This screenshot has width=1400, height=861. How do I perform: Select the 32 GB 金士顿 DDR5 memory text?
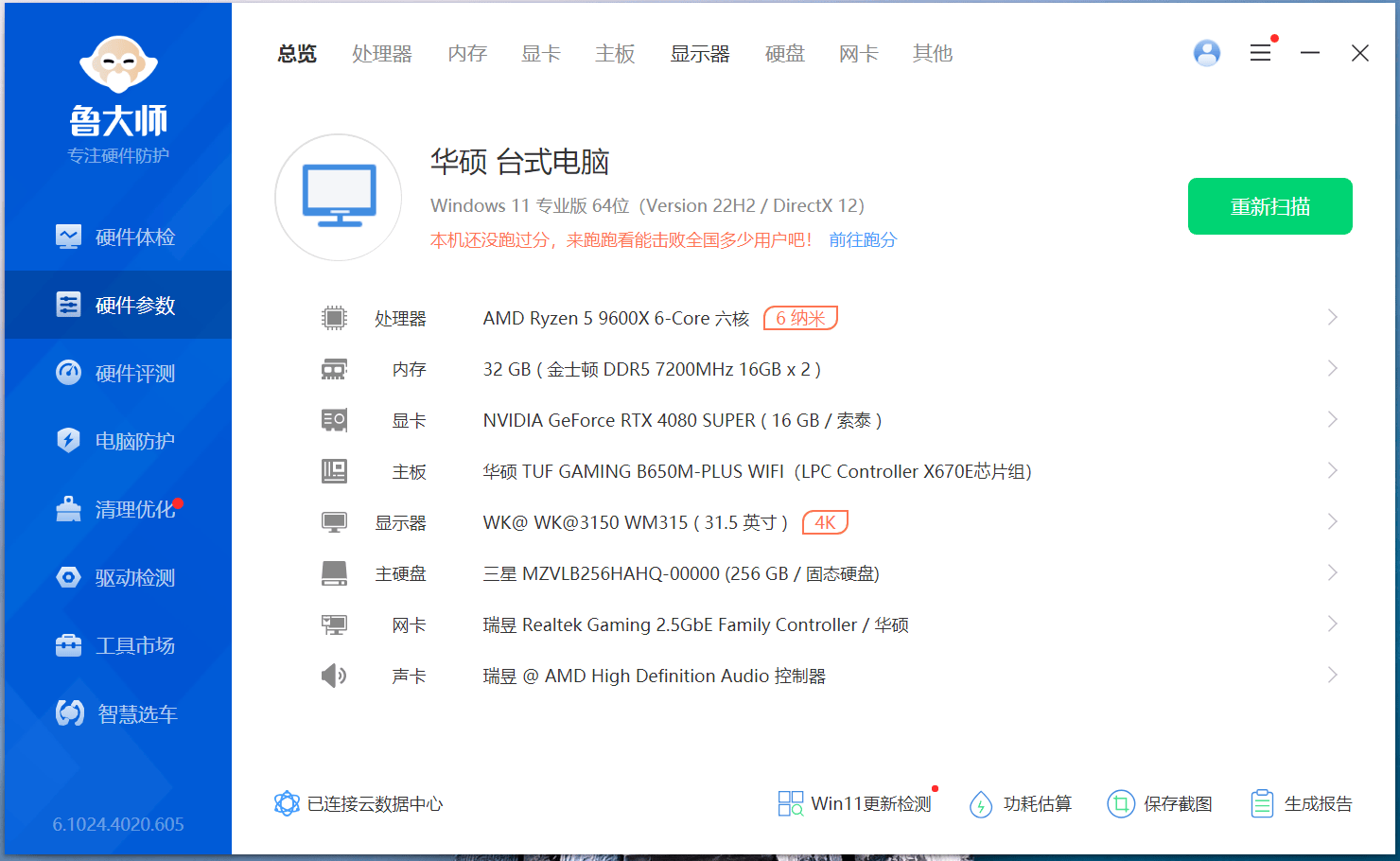click(x=652, y=369)
